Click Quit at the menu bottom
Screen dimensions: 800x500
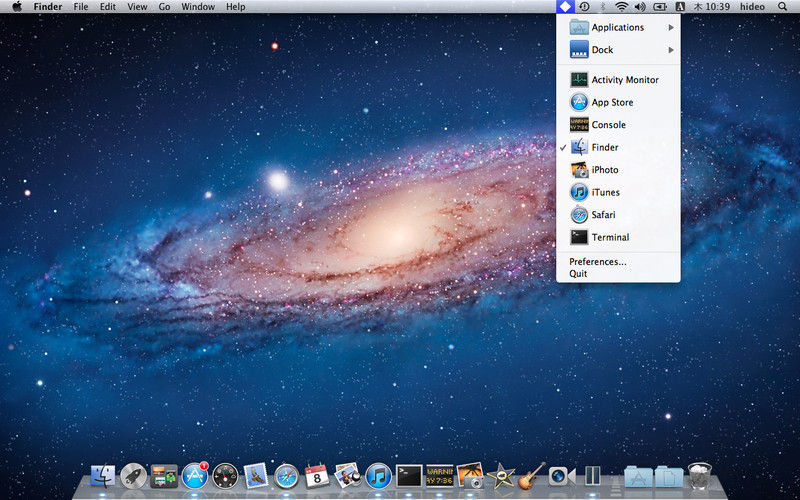point(579,274)
